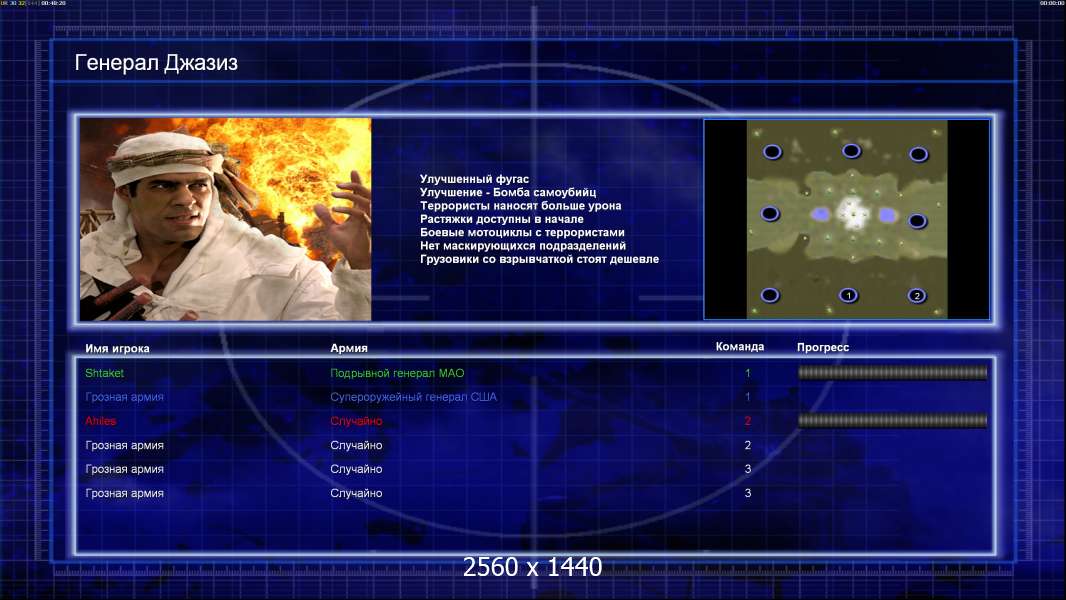
Task: Select the middle-left start position on minimap
Action: 770,214
